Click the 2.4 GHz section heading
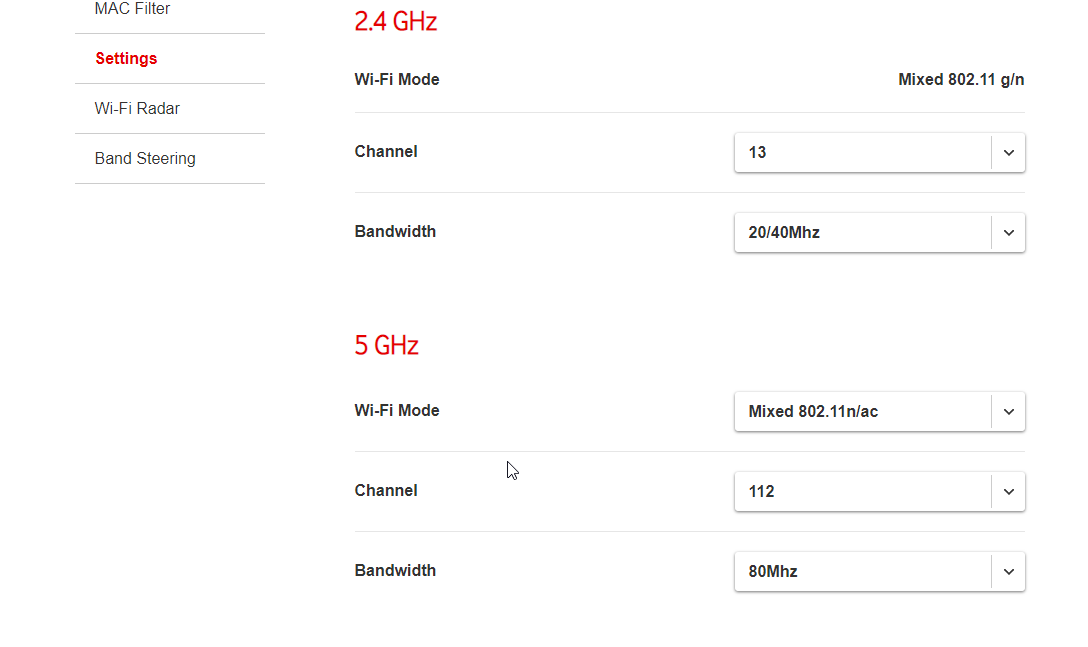The image size is (1088, 647). coord(396,21)
